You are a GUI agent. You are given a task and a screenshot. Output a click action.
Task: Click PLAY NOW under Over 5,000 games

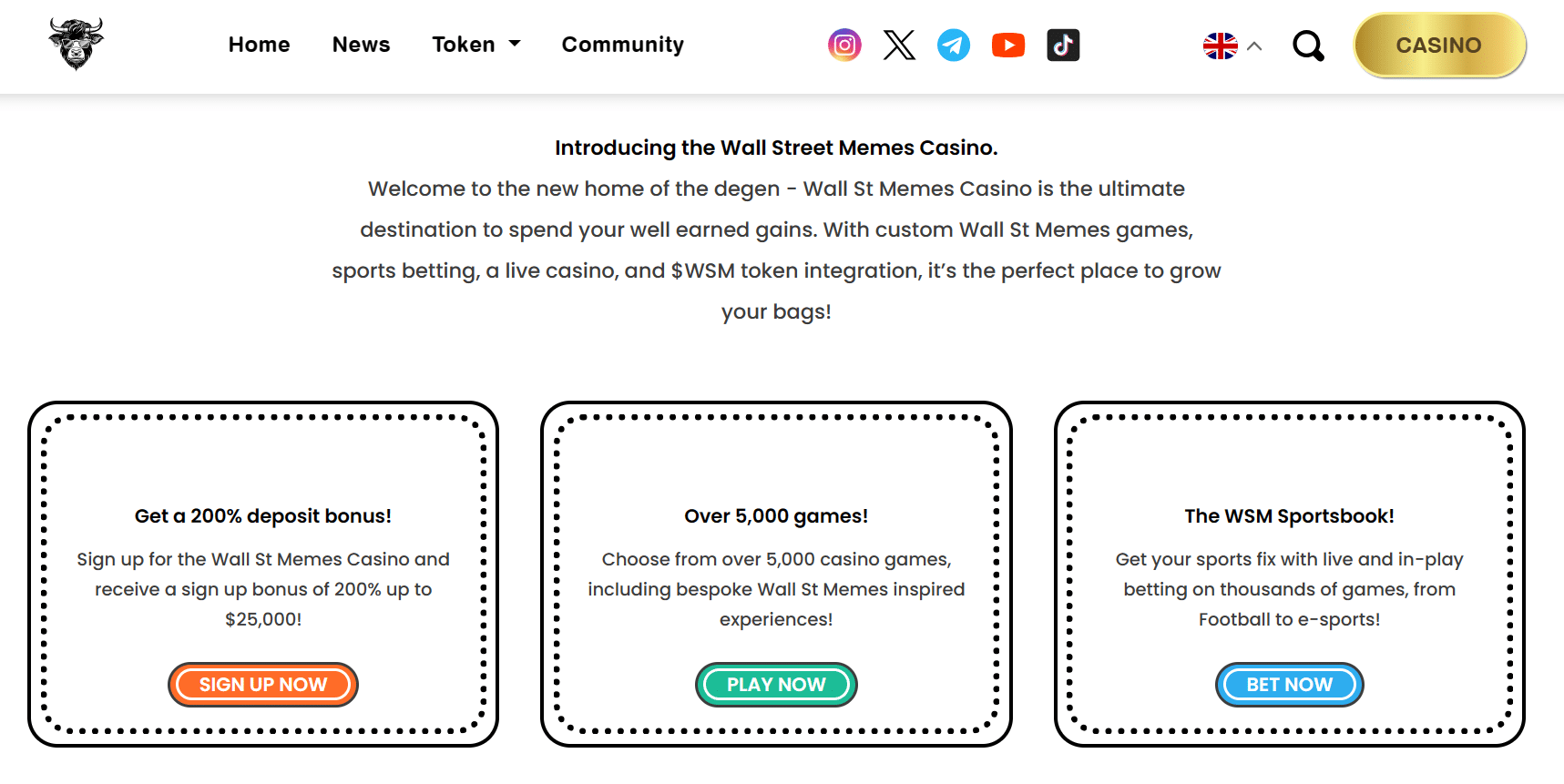tap(776, 684)
